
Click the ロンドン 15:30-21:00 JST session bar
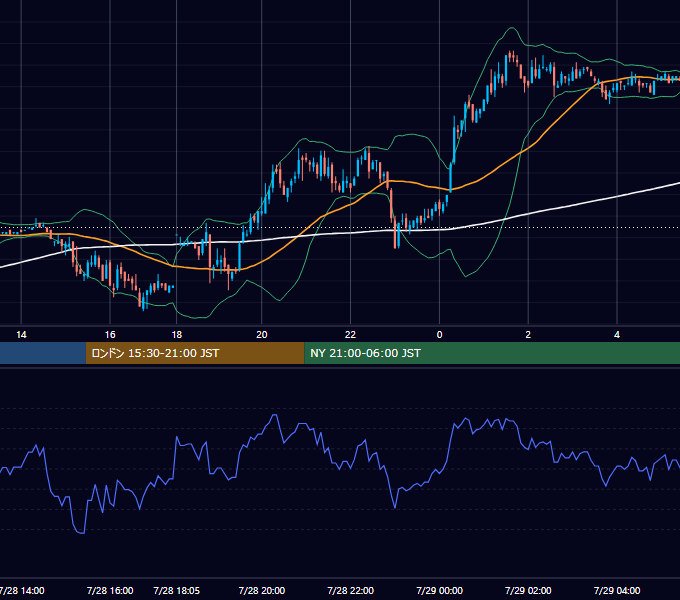click(195, 353)
